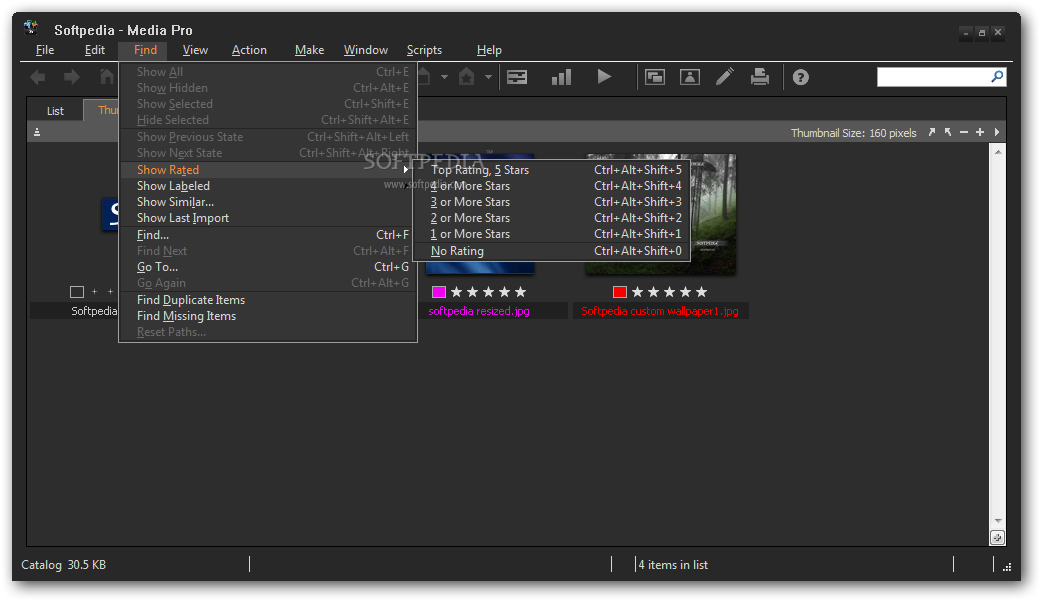This screenshot has height=601, width=1041.
Task: Open the Make menu
Action: pos(309,50)
